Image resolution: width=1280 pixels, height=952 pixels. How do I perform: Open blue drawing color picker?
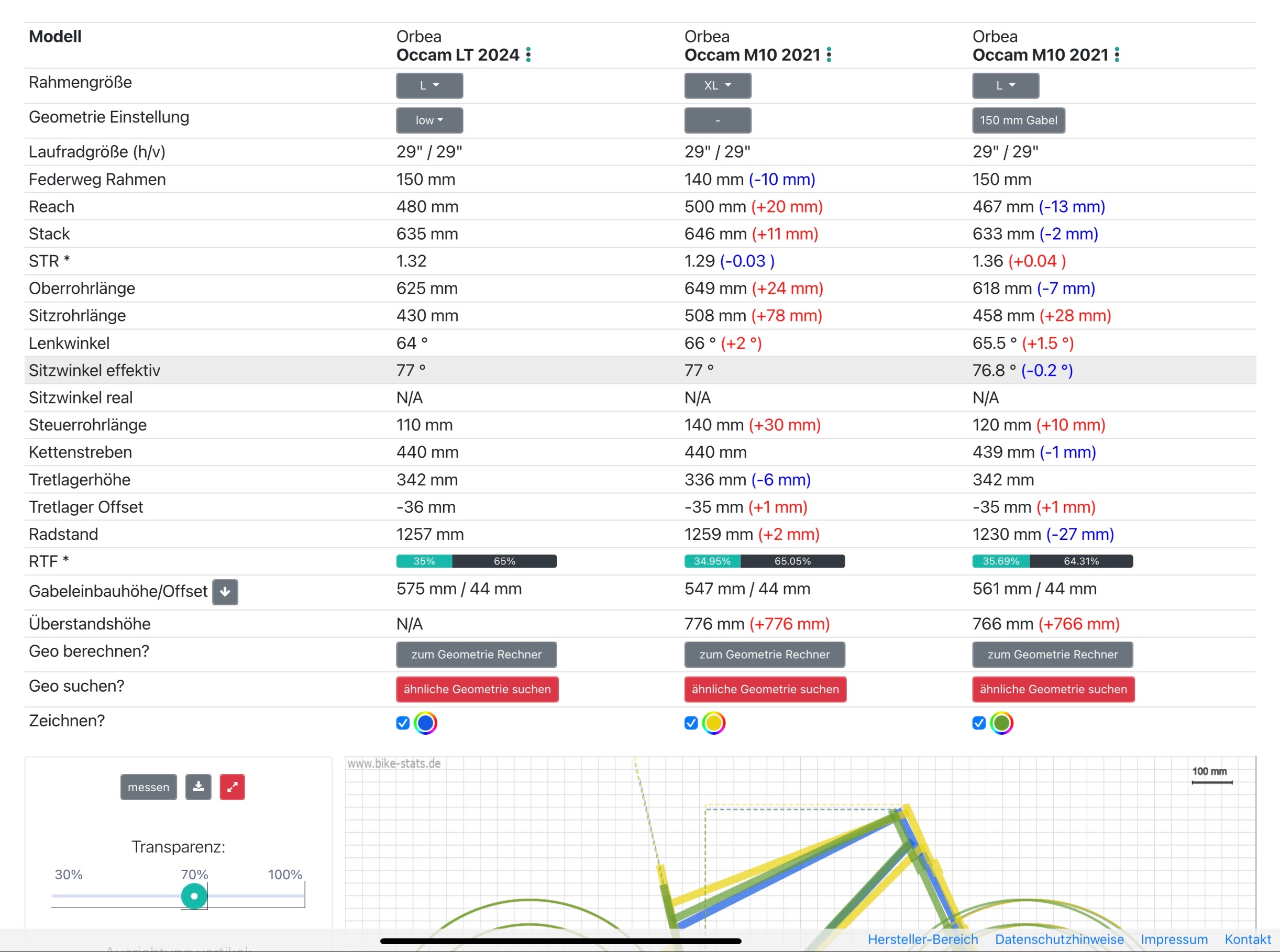pos(425,723)
